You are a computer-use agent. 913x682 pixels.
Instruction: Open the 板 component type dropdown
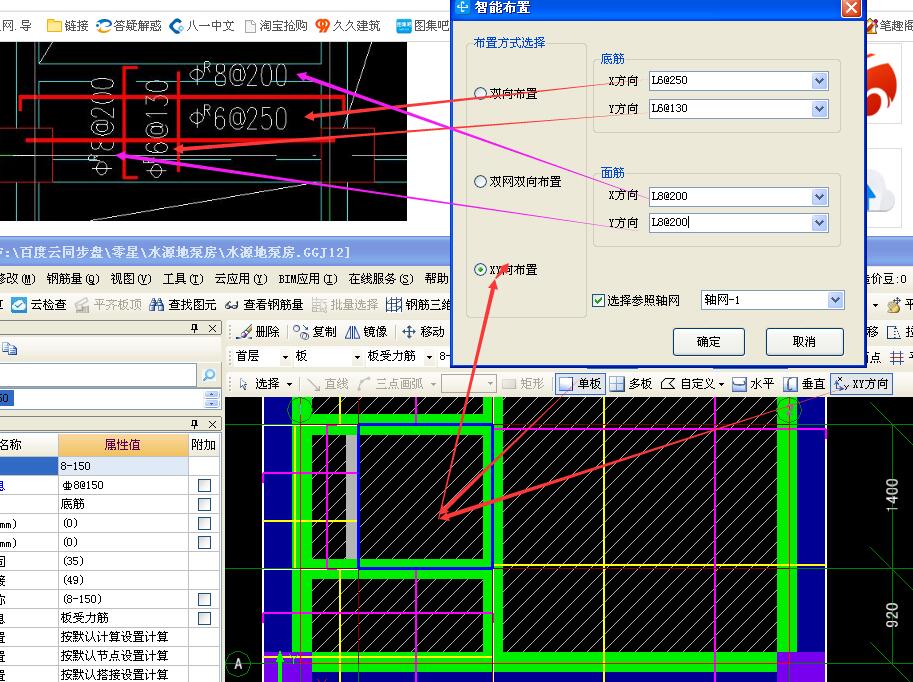coord(357,356)
